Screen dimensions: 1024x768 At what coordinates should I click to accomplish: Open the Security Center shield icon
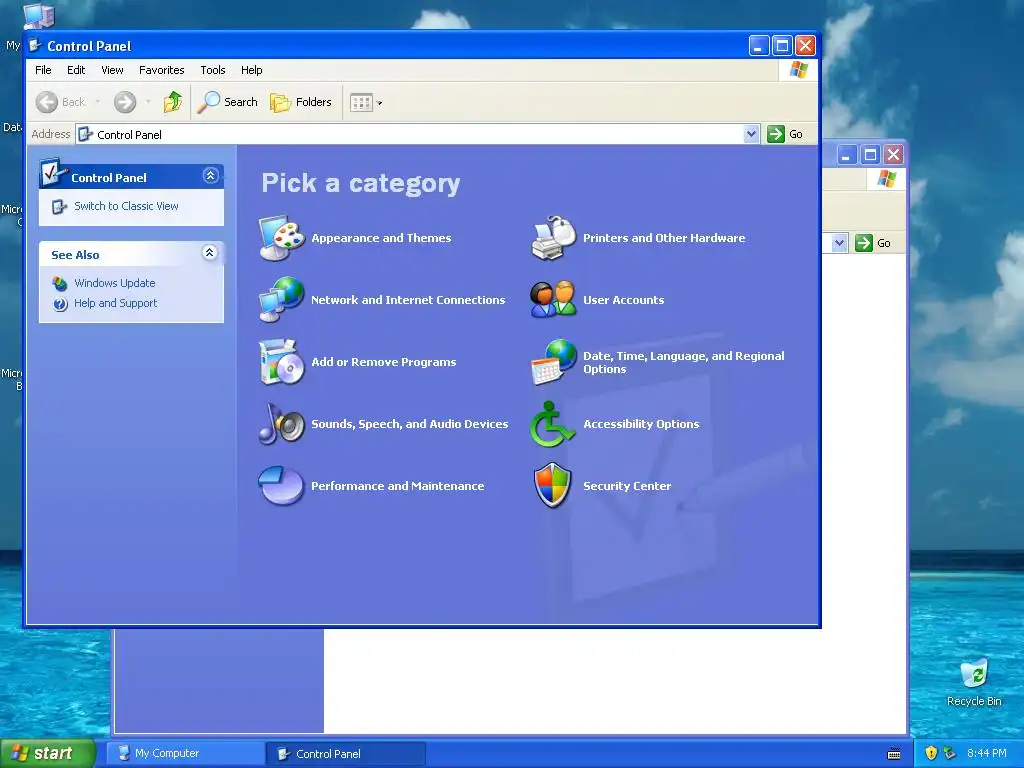tap(554, 485)
